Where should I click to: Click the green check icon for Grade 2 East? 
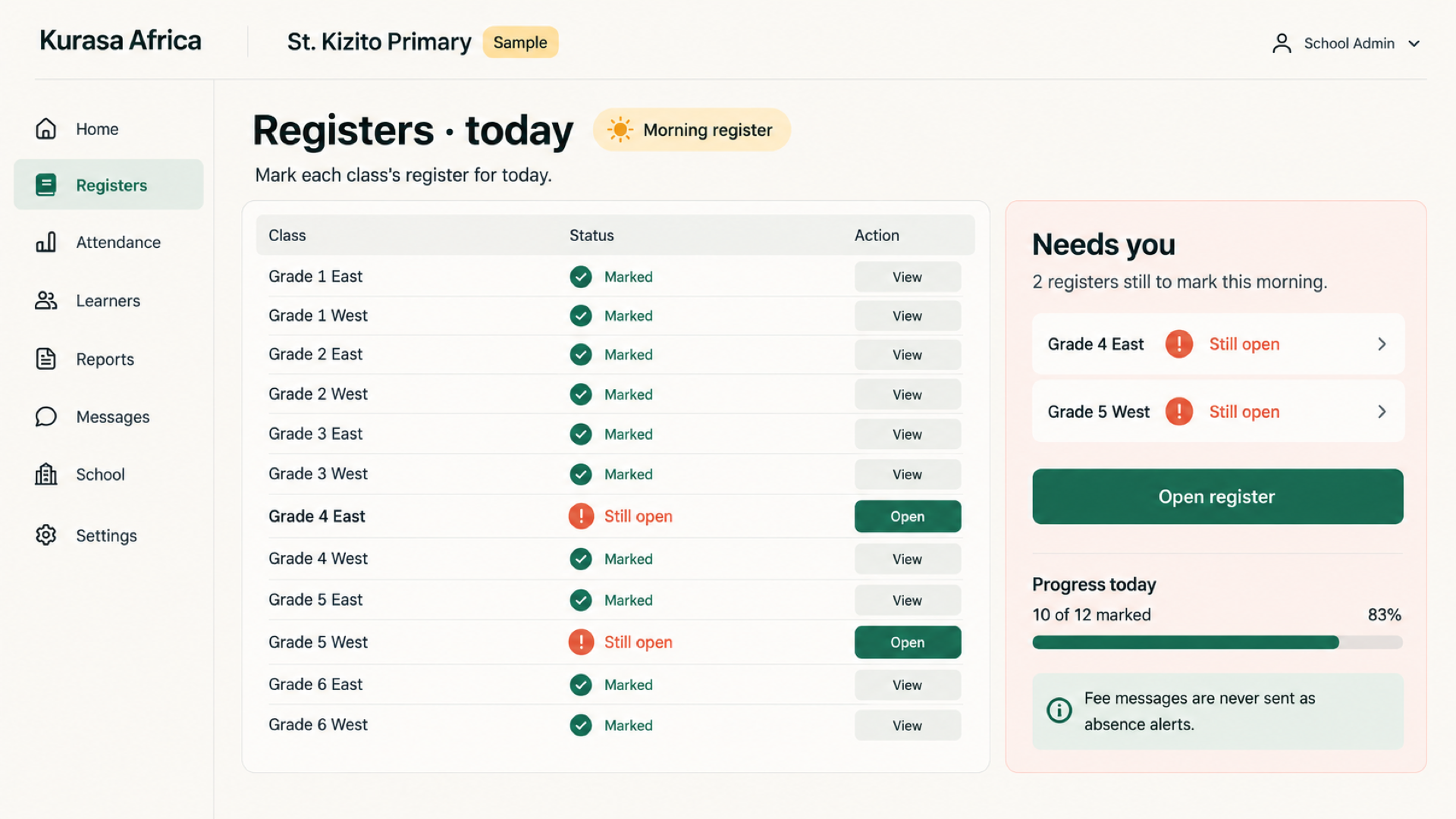click(x=581, y=354)
